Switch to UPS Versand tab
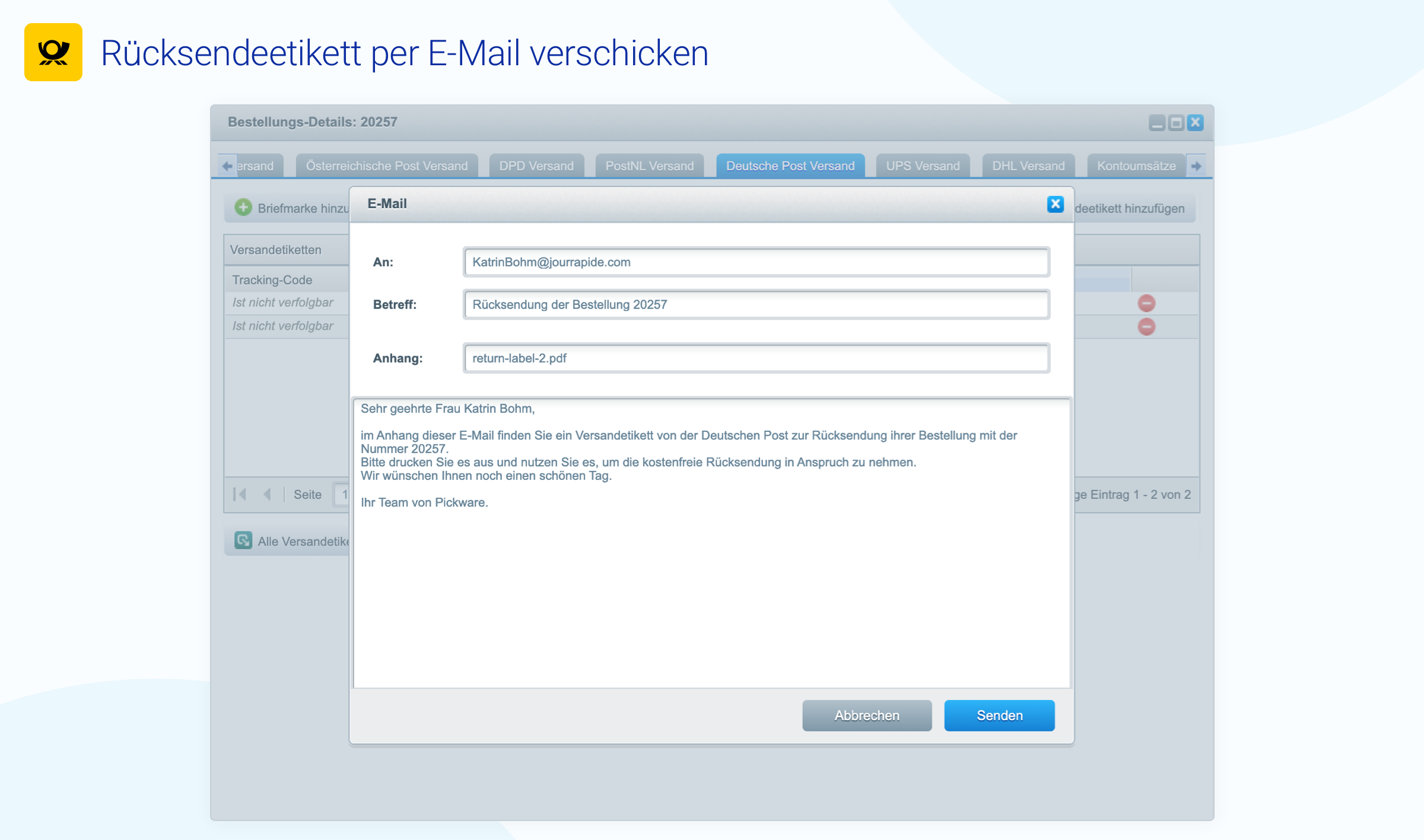Viewport: 1424px width, 840px height. pos(923,166)
